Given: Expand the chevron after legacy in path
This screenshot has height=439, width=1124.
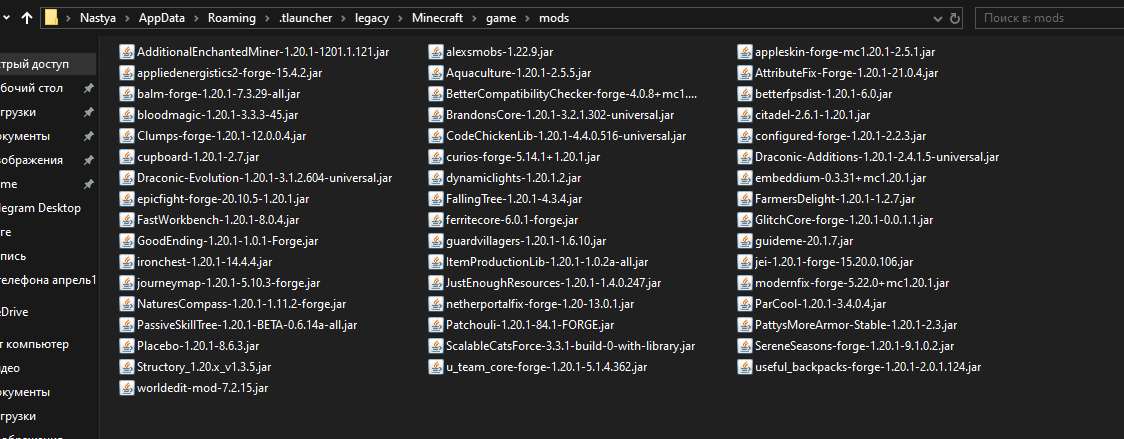Looking at the screenshot, I should 400,19.
